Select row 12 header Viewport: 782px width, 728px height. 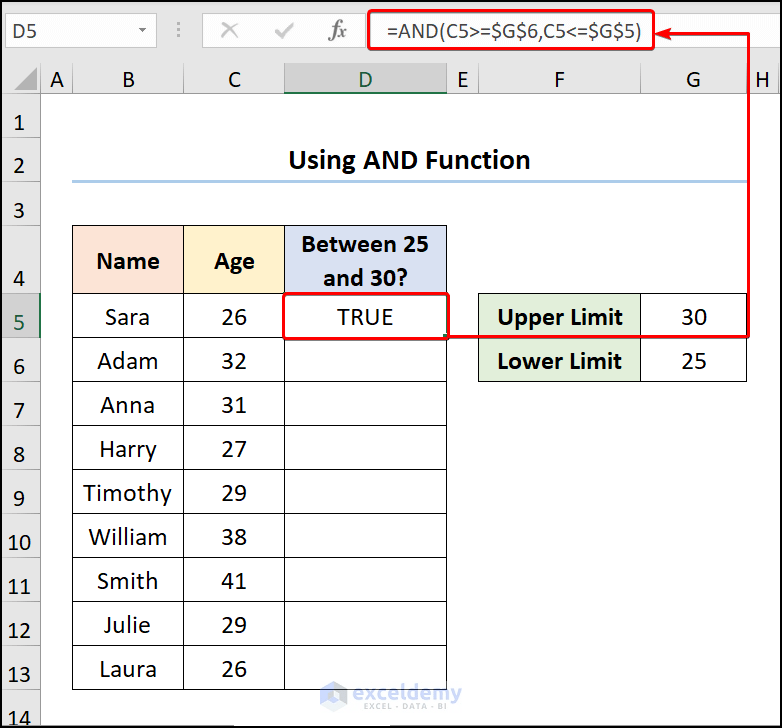point(20,623)
